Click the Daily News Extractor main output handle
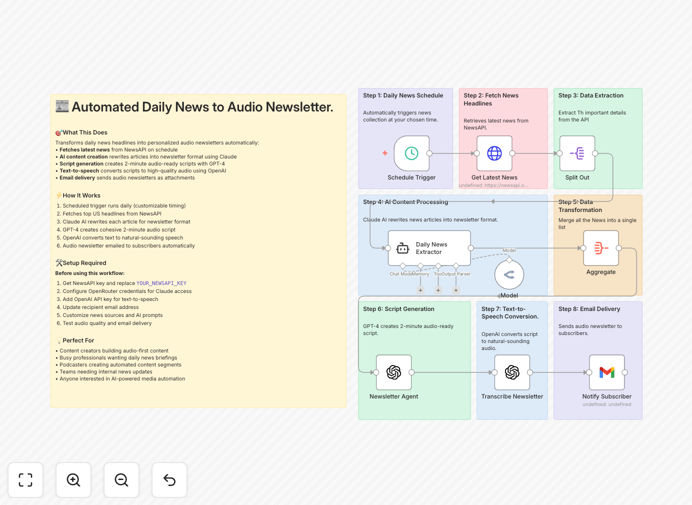The image size is (692, 505). 471,248
